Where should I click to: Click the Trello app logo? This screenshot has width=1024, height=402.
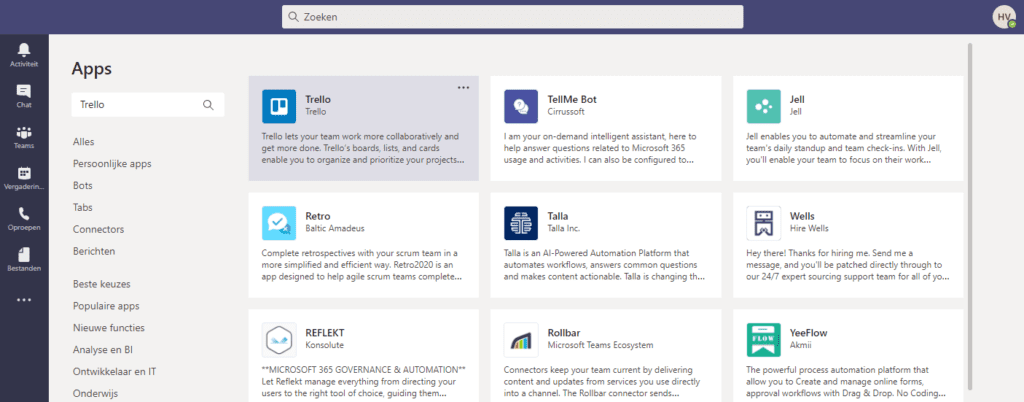[279, 106]
